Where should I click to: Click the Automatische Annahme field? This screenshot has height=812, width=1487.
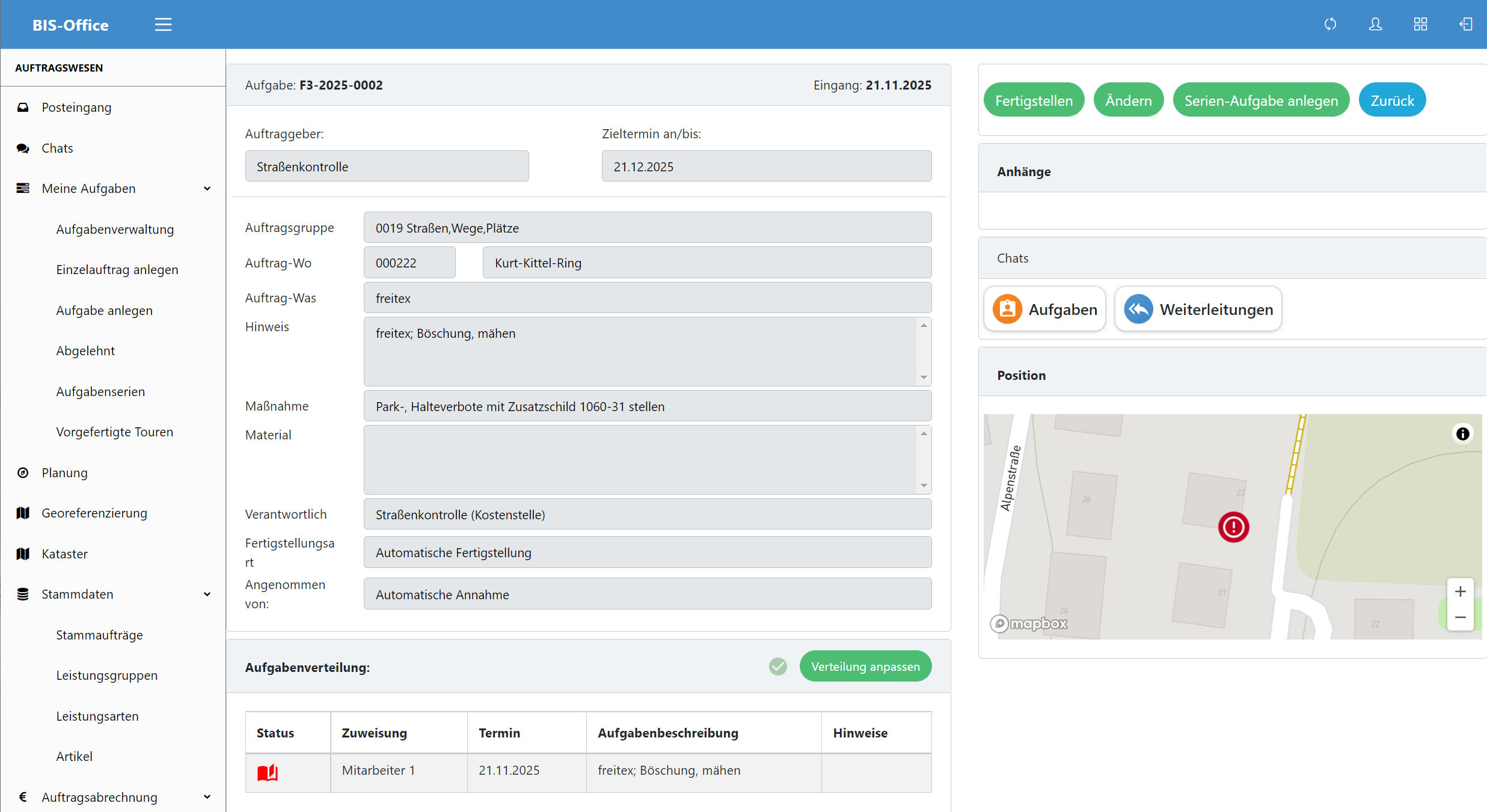(648, 594)
